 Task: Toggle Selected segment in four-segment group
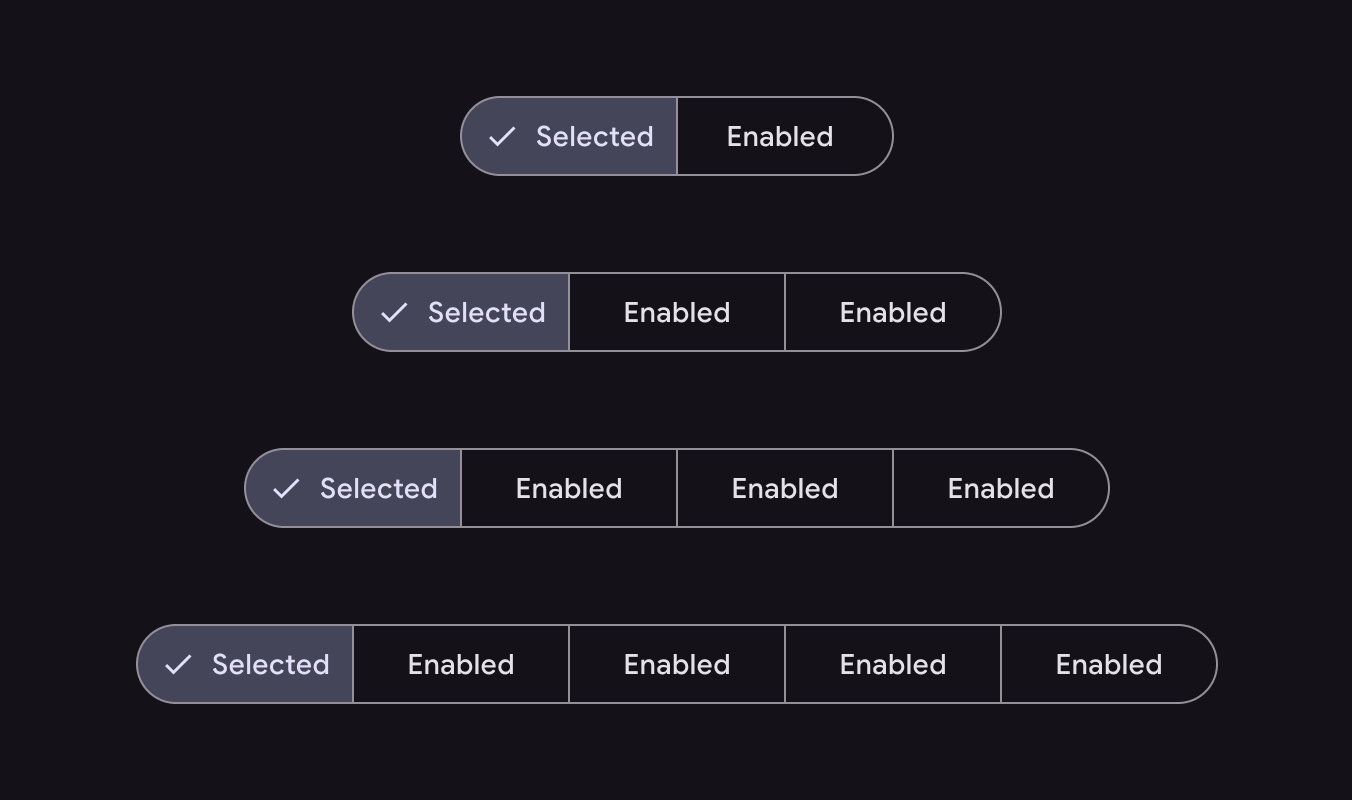tap(354, 488)
